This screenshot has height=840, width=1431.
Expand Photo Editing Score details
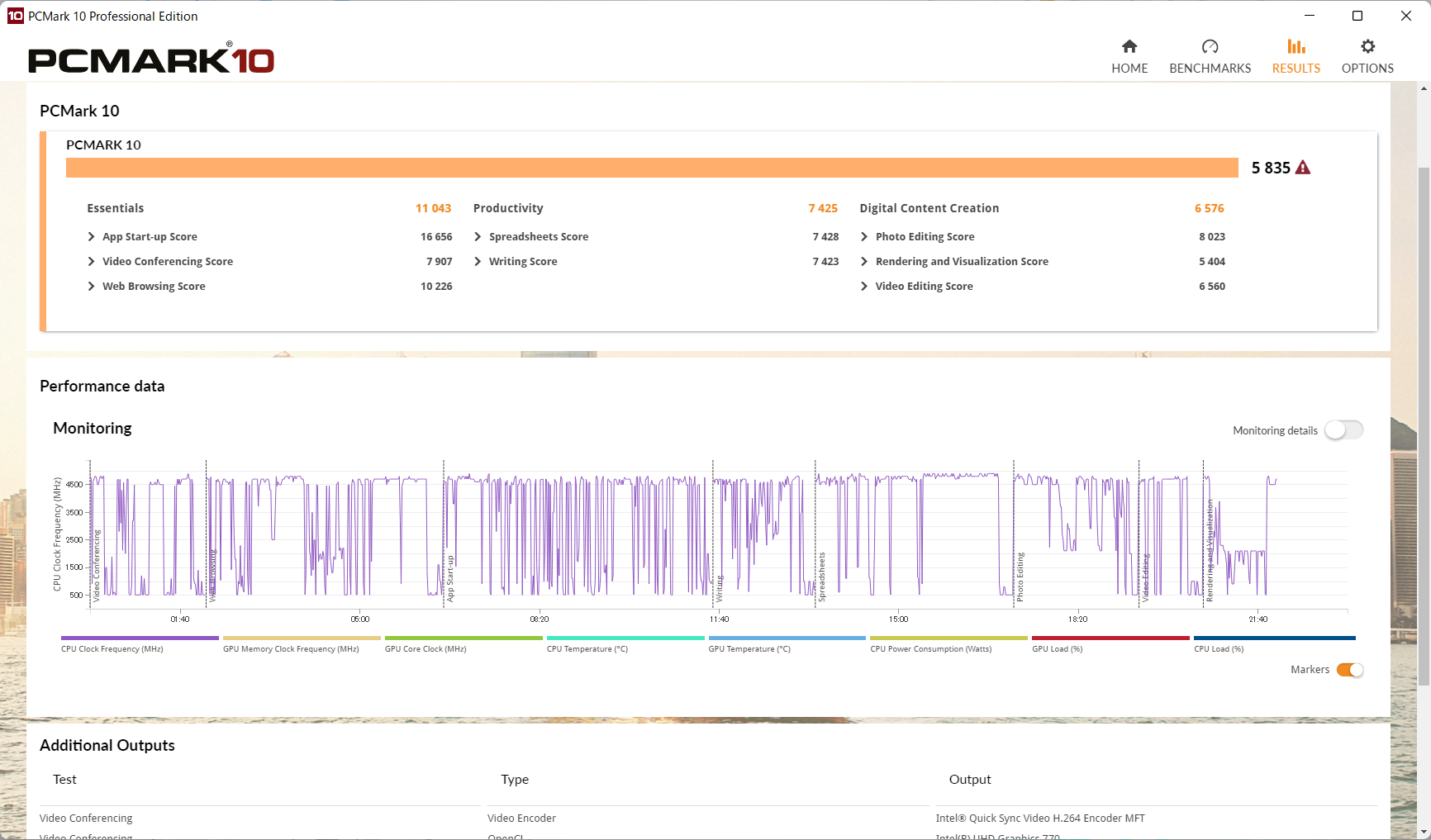[864, 237]
